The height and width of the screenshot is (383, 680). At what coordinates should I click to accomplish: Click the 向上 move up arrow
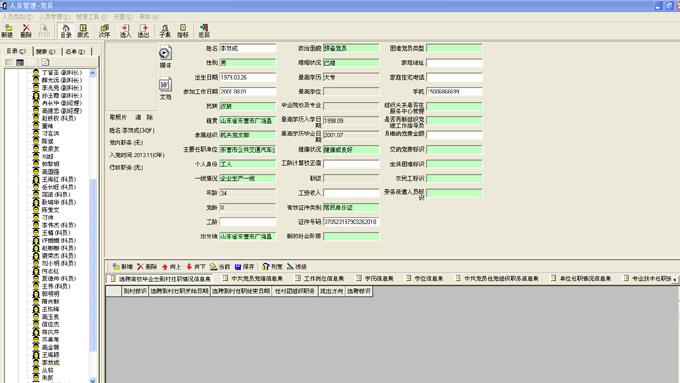point(171,266)
